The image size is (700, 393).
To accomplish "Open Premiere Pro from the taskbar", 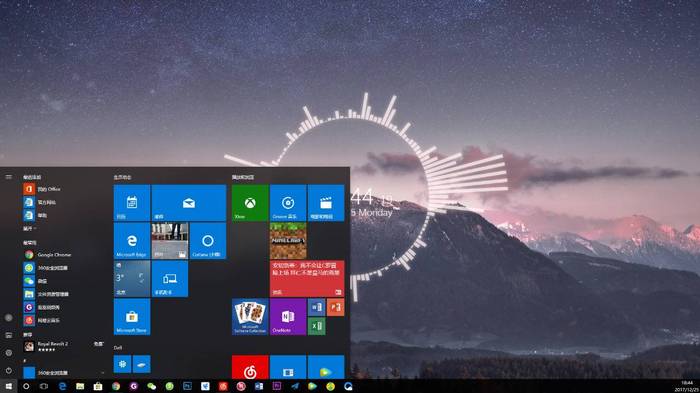I will point(277,386).
